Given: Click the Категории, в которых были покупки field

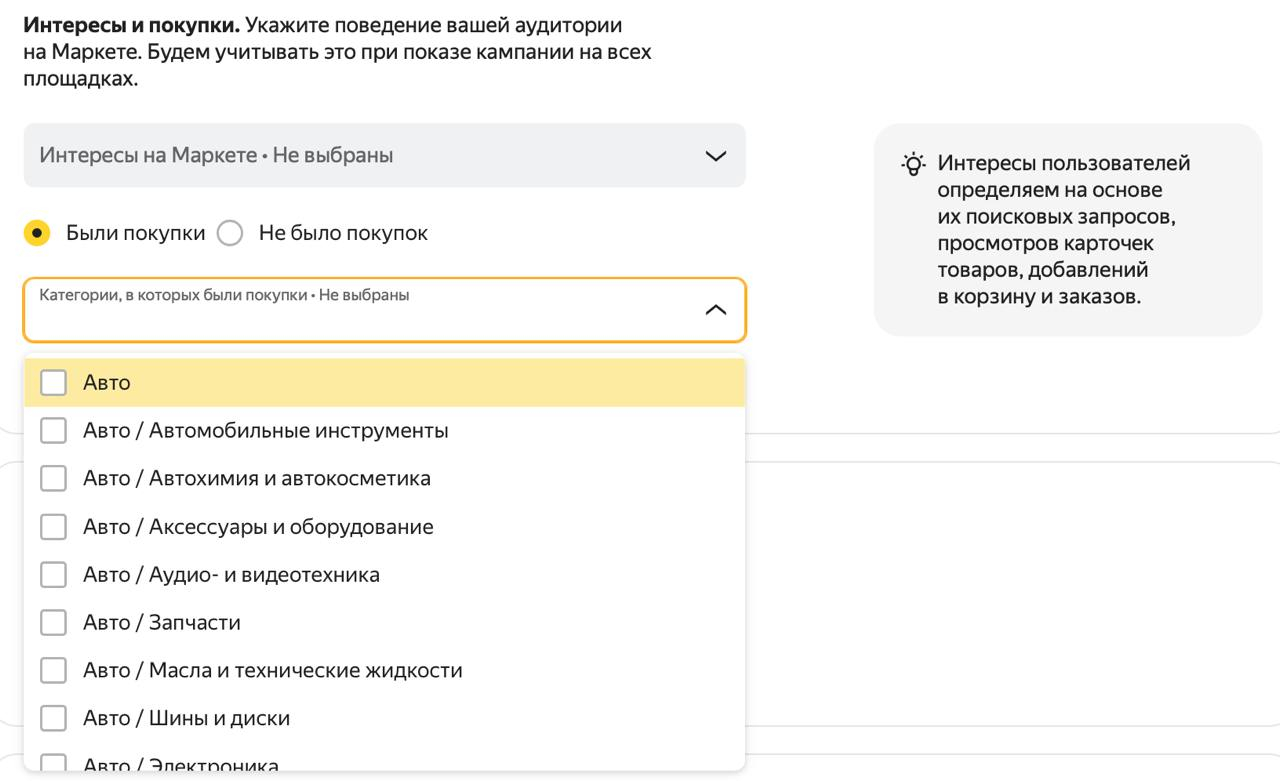Looking at the screenshot, I should (360, 310).
